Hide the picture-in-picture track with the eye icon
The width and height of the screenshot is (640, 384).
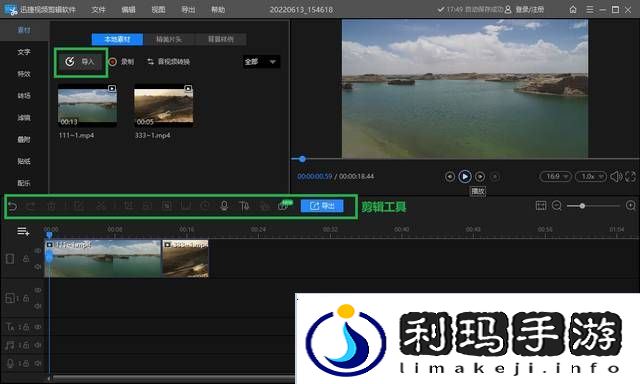(x=38, y=290)
